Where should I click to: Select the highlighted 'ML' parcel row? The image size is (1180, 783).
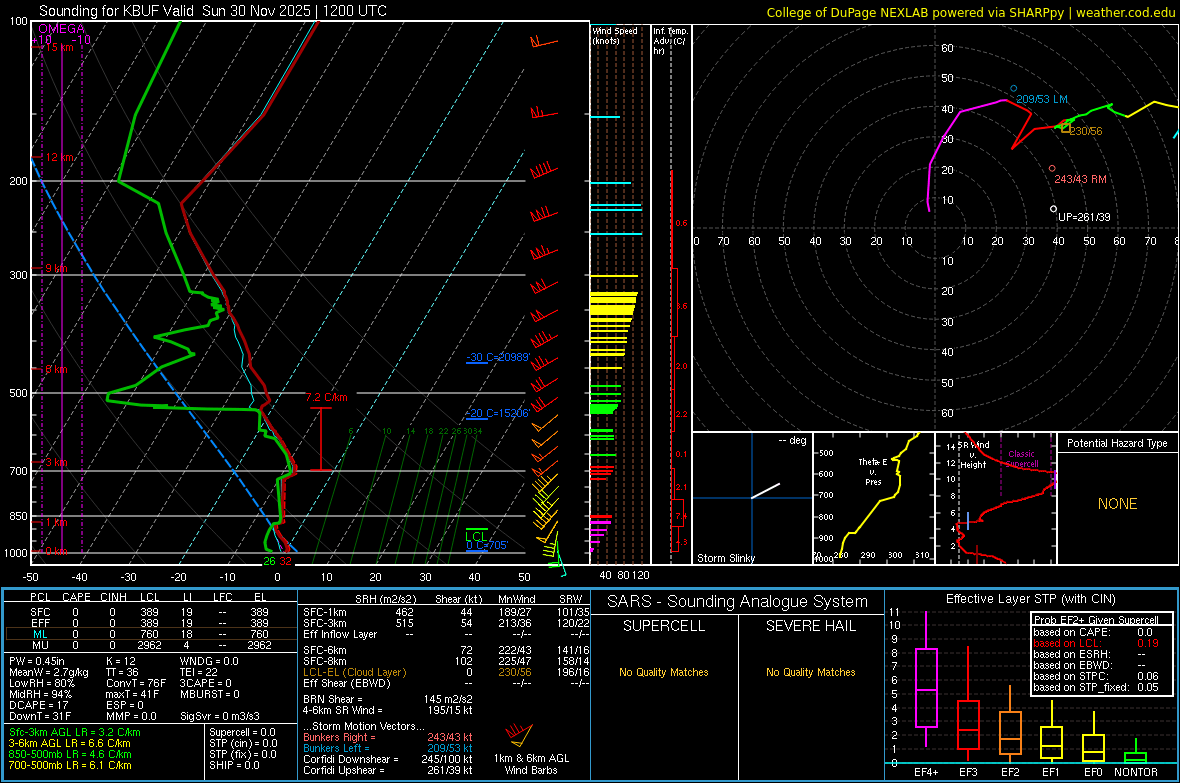pos(150,634)
